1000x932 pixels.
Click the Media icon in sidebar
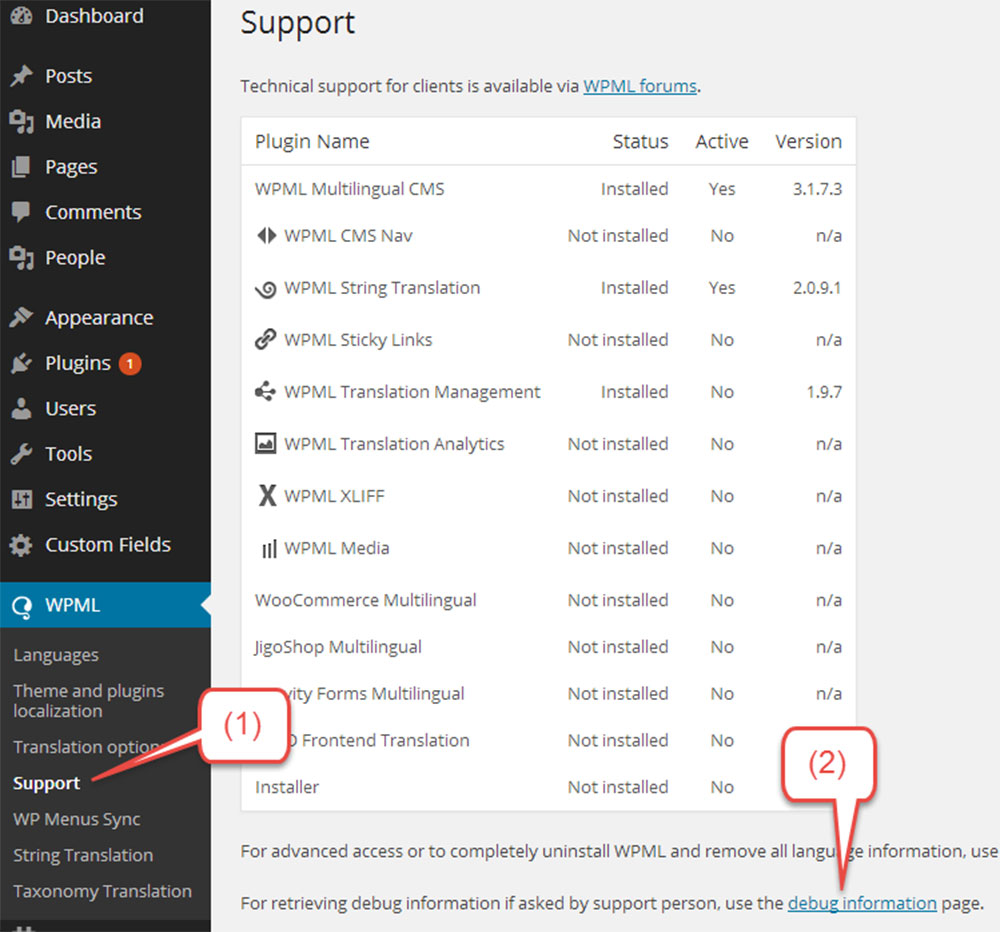coord(21,121)
